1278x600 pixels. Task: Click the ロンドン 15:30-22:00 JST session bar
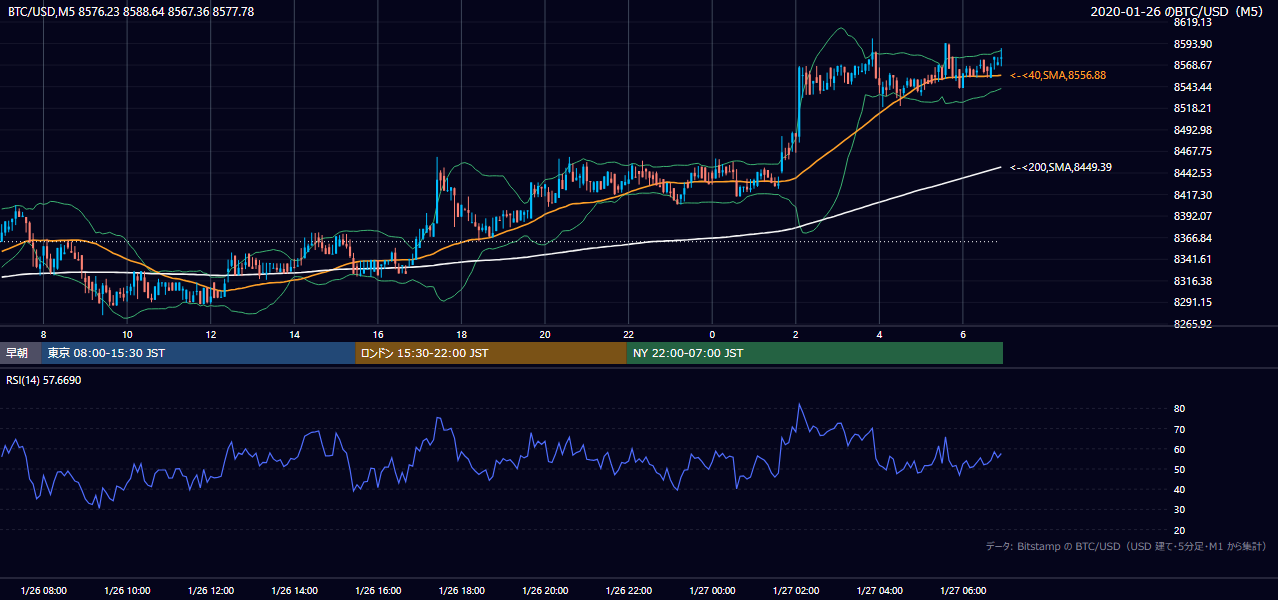coord(491,353)
